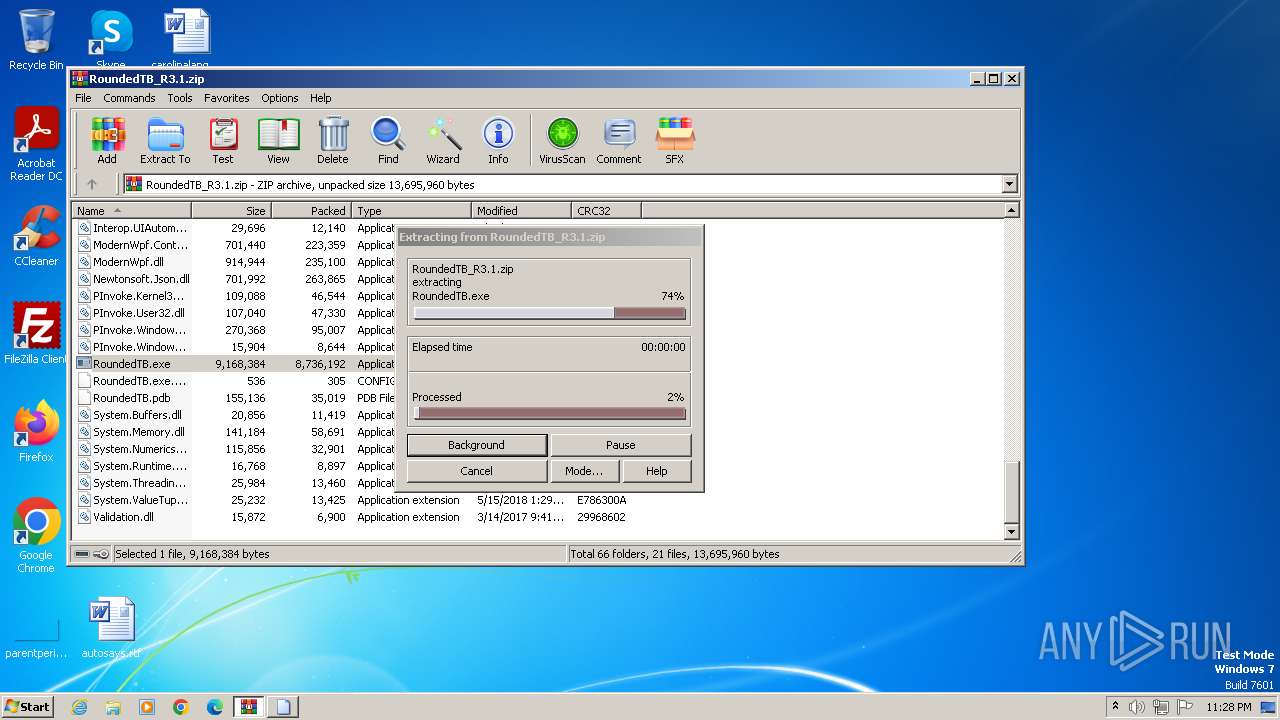Launch Google Chrome desktop icon
The image size is (1280, 720).
tap(36, 536)
